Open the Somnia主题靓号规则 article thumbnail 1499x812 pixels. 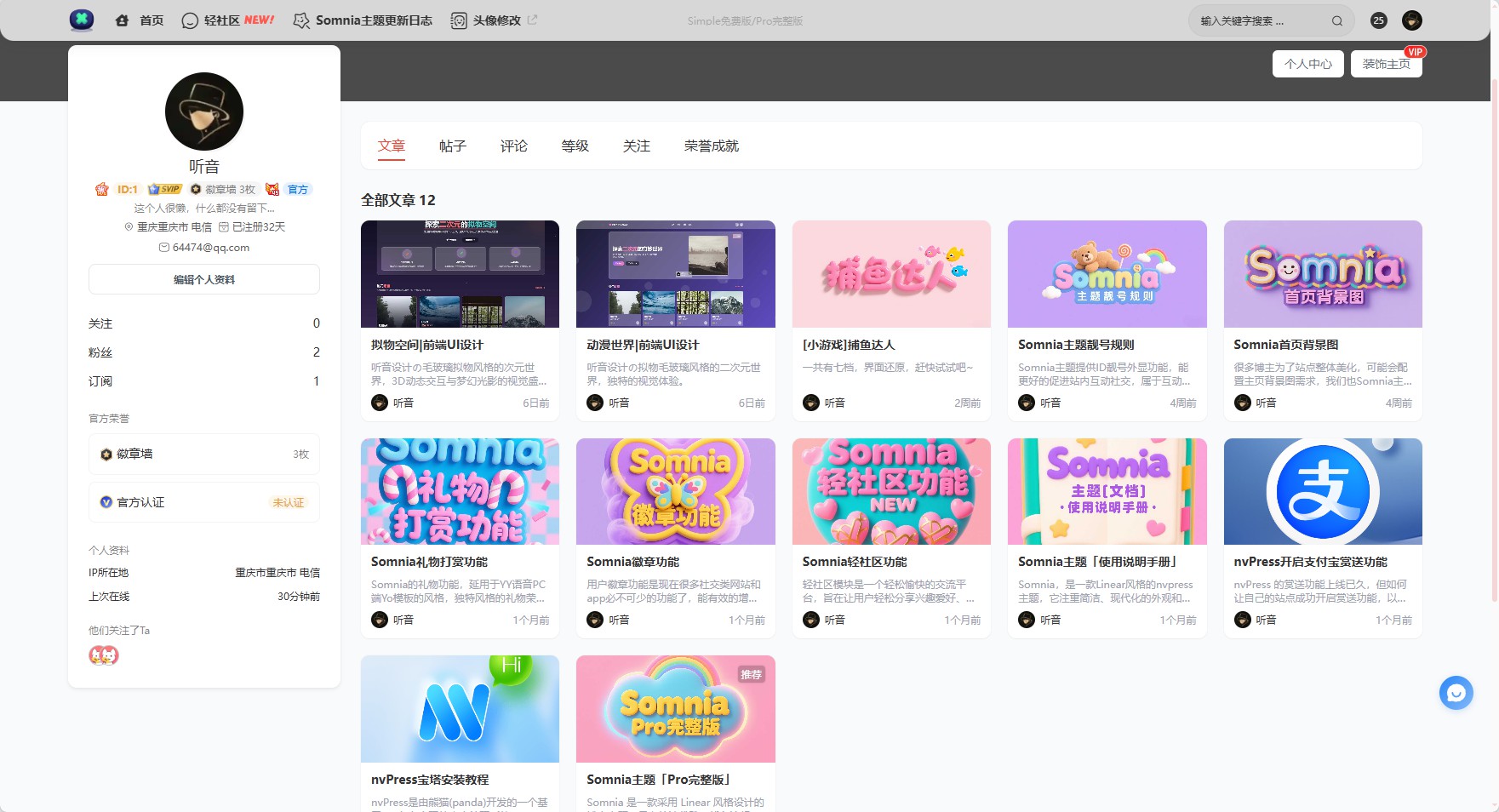pyautogui.click(x=1107, y=274)
